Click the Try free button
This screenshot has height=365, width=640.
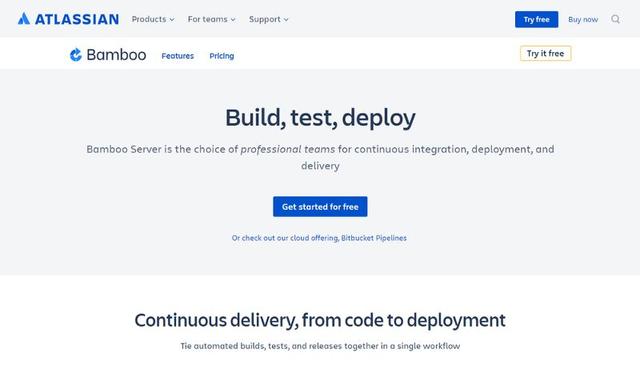tap(536, 19)
